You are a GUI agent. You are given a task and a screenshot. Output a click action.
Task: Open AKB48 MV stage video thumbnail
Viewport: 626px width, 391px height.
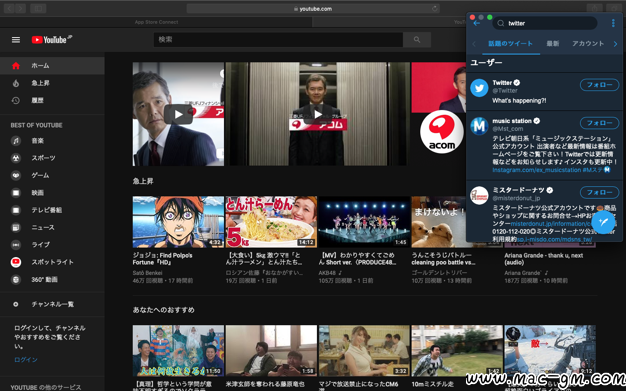(x=364, y=222)
